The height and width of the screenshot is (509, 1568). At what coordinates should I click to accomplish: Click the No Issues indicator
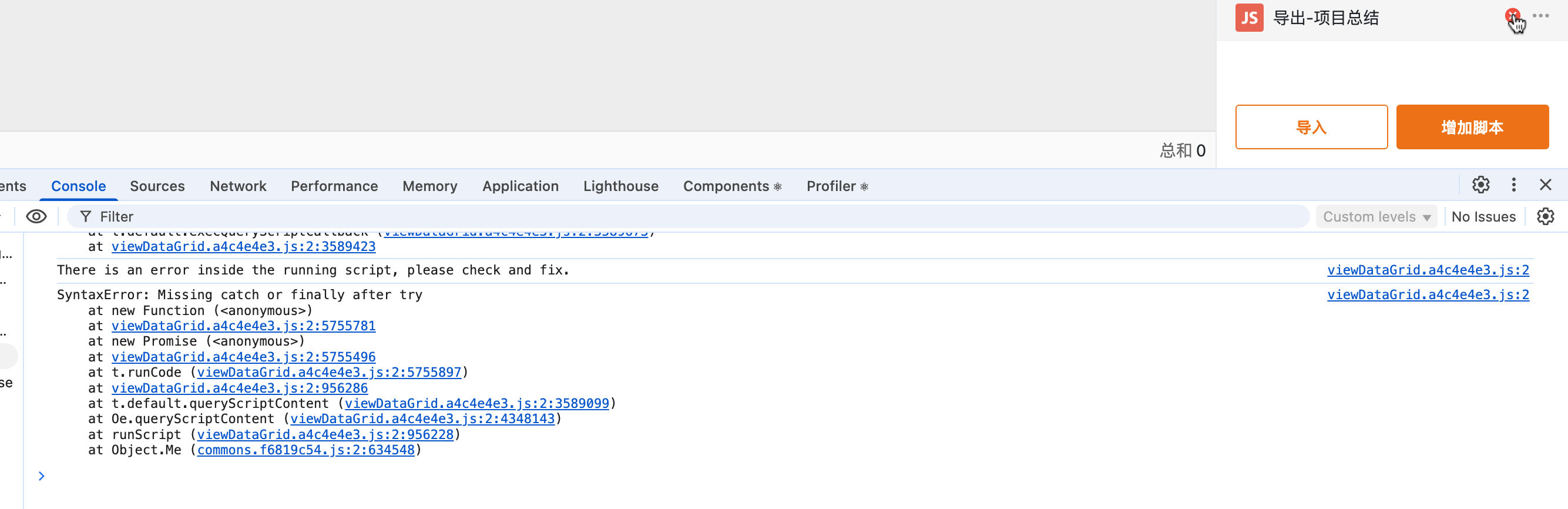1483,217
